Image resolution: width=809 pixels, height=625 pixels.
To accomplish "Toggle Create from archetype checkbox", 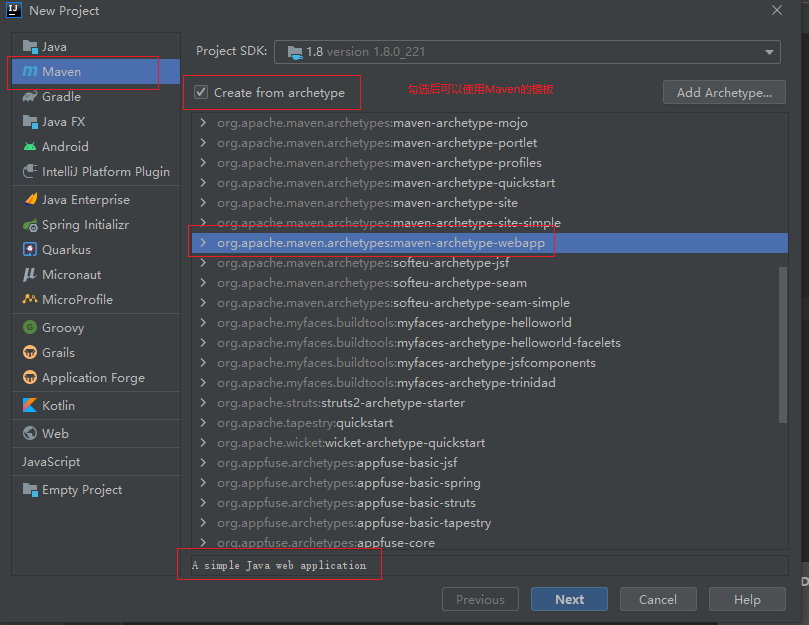I will tap(201, 92).
